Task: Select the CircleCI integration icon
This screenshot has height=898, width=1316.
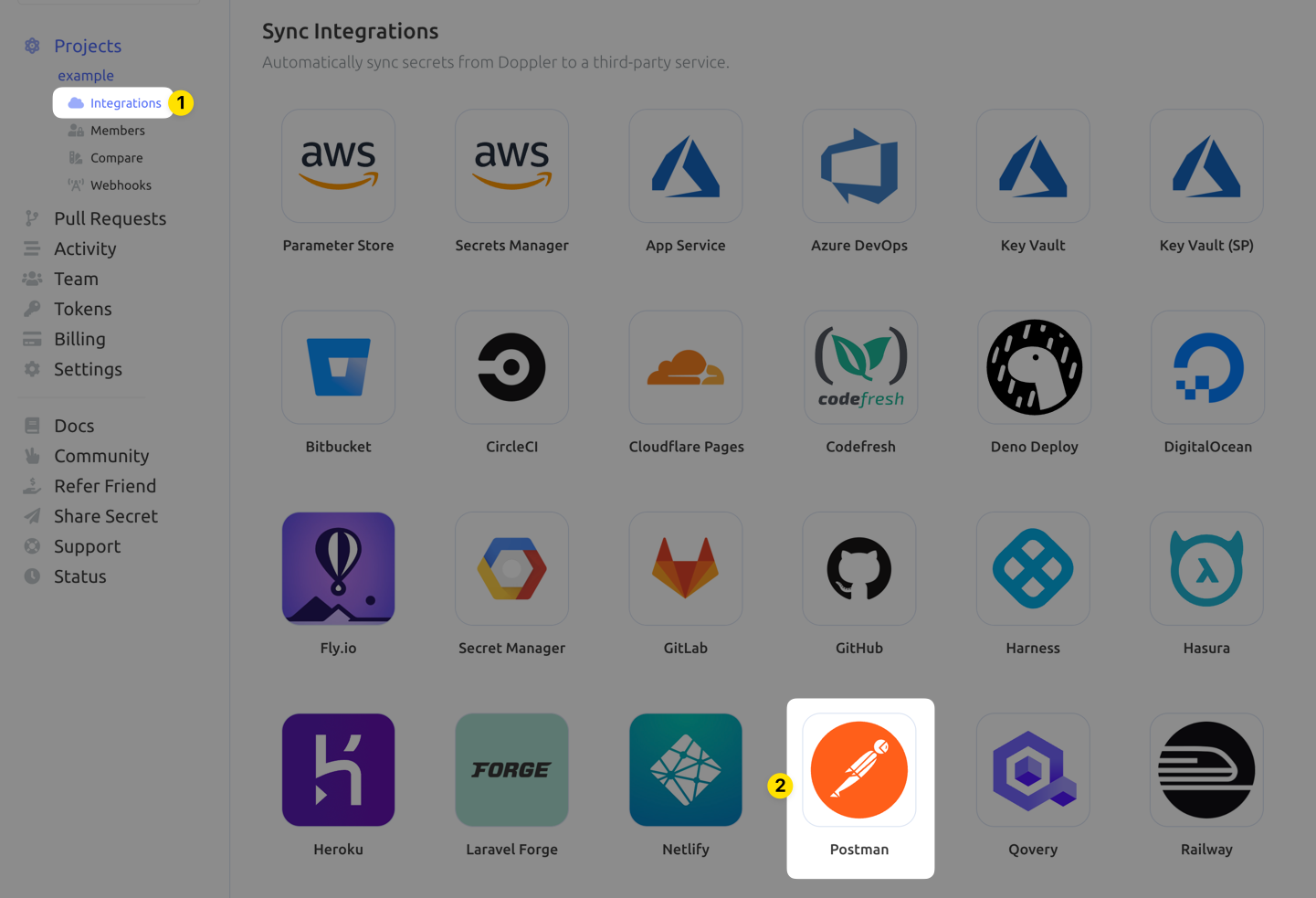Action: (511, 367)
